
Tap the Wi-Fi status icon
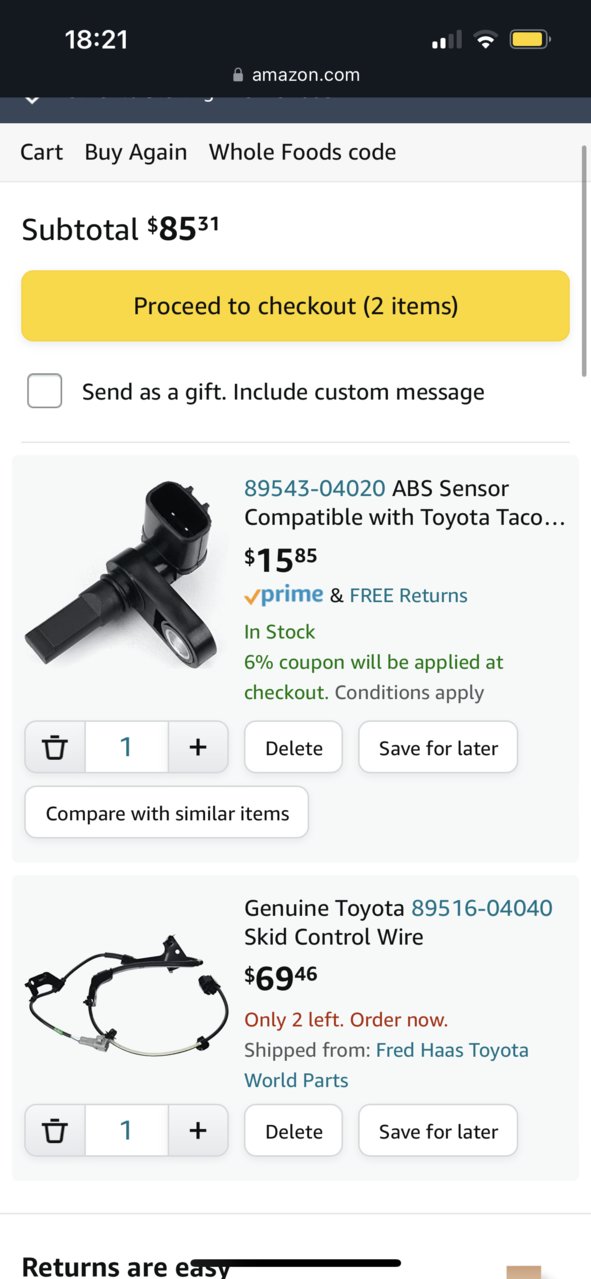tap(486, 40)
